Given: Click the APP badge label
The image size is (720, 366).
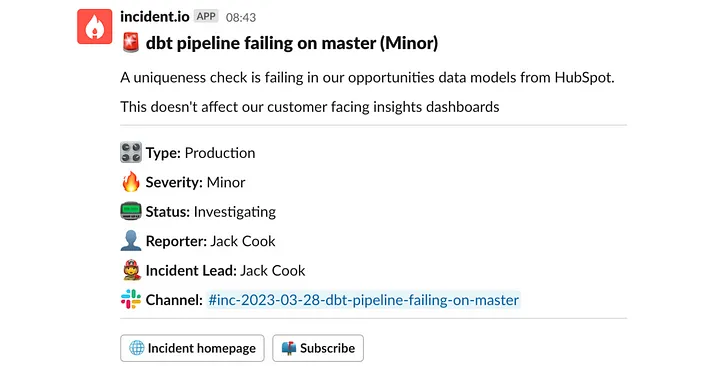Looking at the screenshot, I should pyautogui.click(x=206, y=17).
